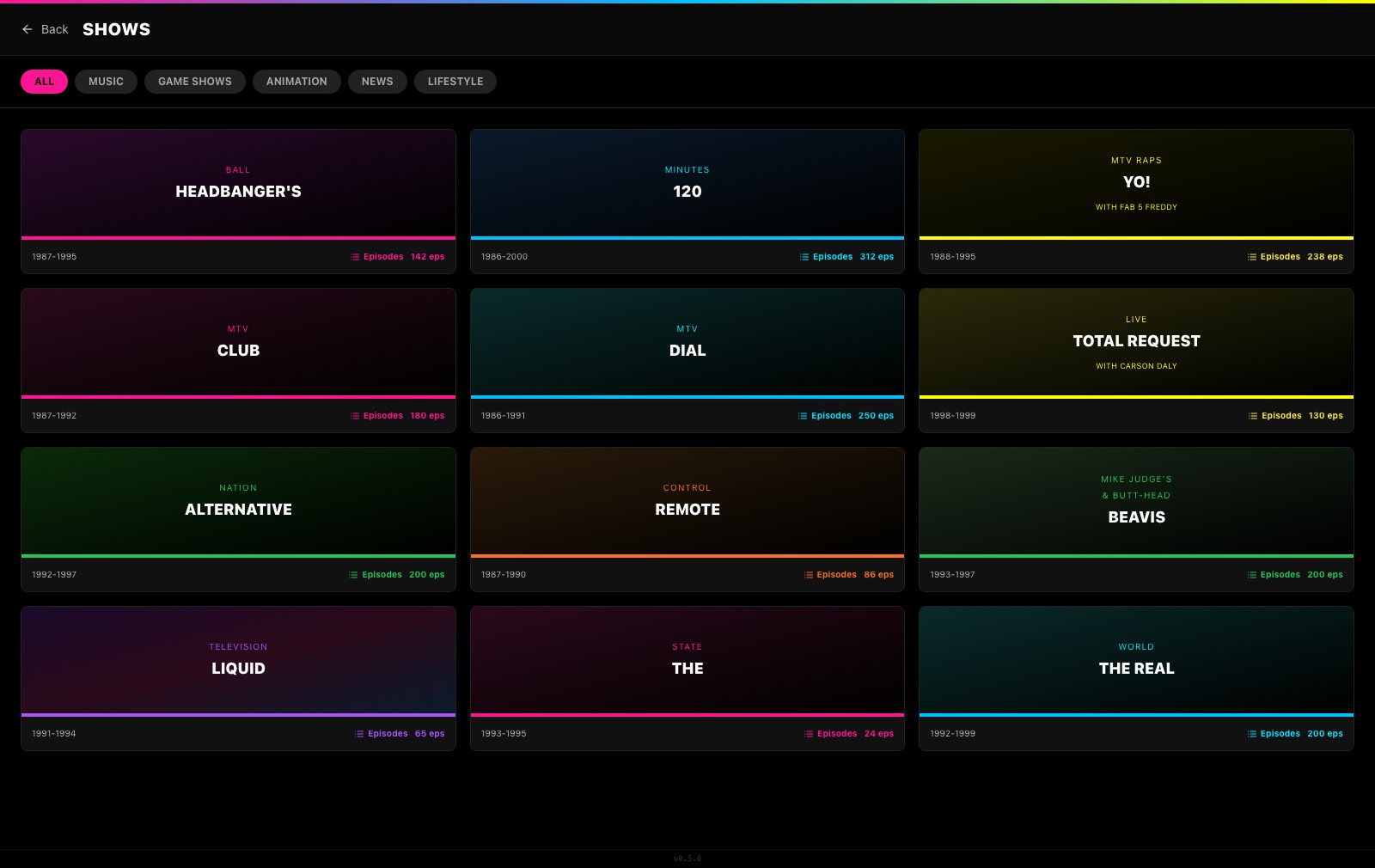
Task: Click the episodes list icon on Alternative Nation card
Action: [353, 575]
